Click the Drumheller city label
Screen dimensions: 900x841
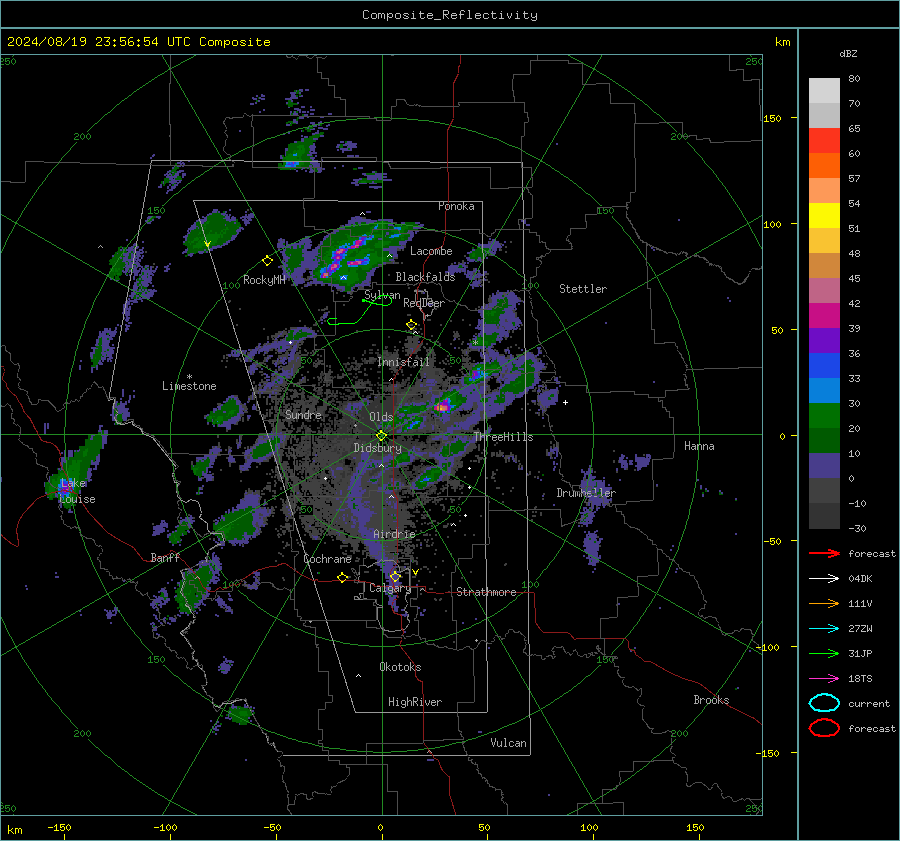click(x=586, y=493)
